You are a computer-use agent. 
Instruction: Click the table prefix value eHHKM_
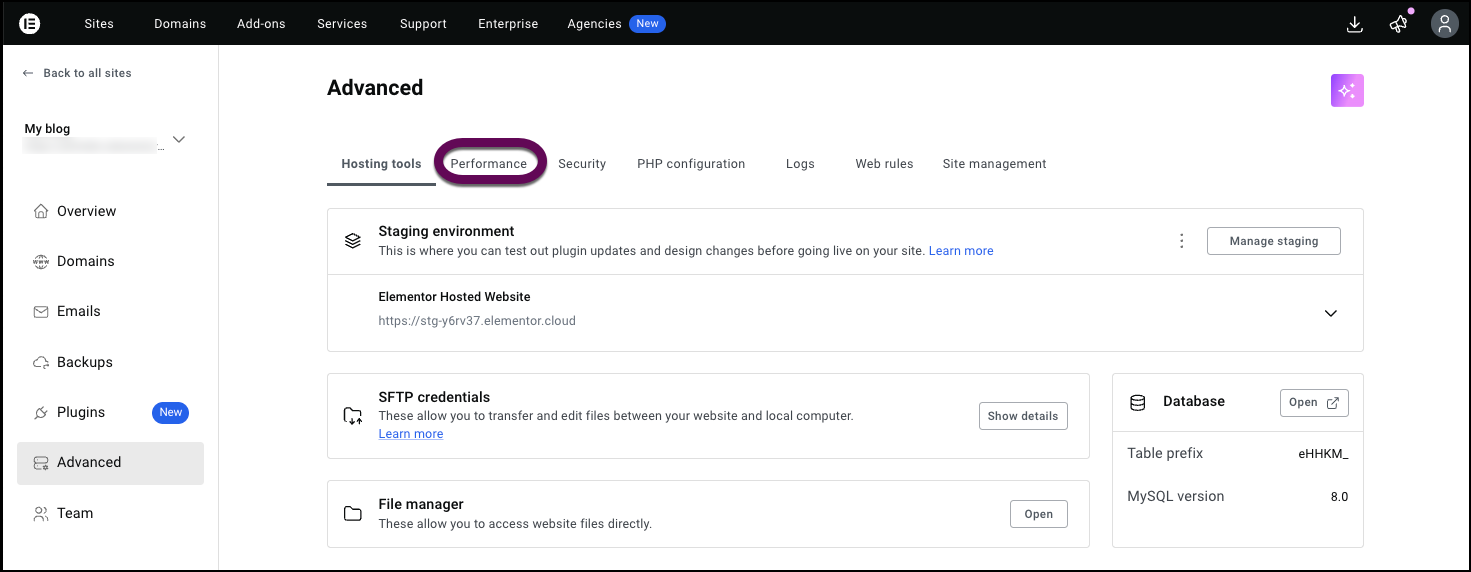tap(1323, 454)
